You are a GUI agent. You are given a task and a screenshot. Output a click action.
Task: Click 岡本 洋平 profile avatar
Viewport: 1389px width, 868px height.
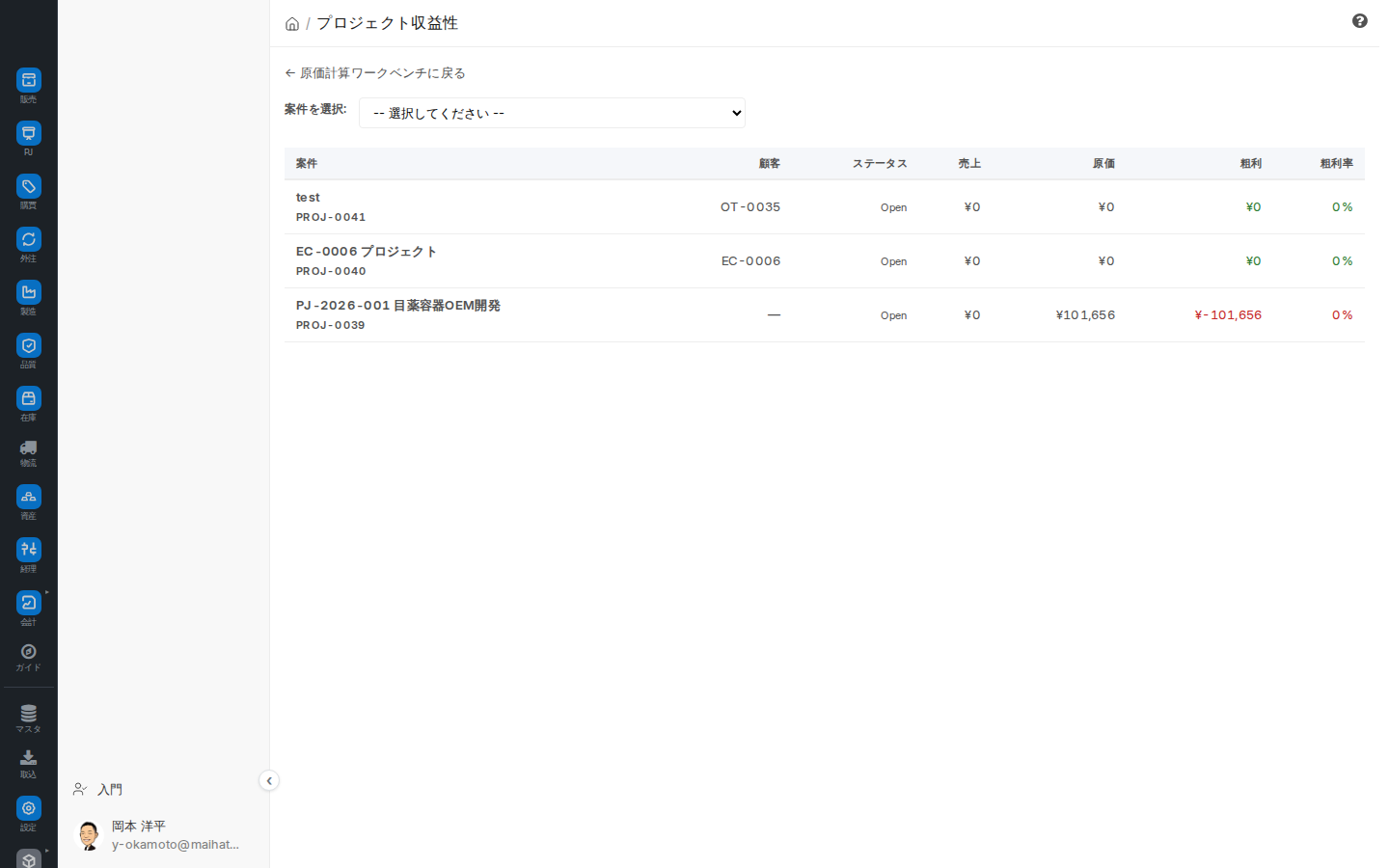pyautogui.click(x=89, y=835)
